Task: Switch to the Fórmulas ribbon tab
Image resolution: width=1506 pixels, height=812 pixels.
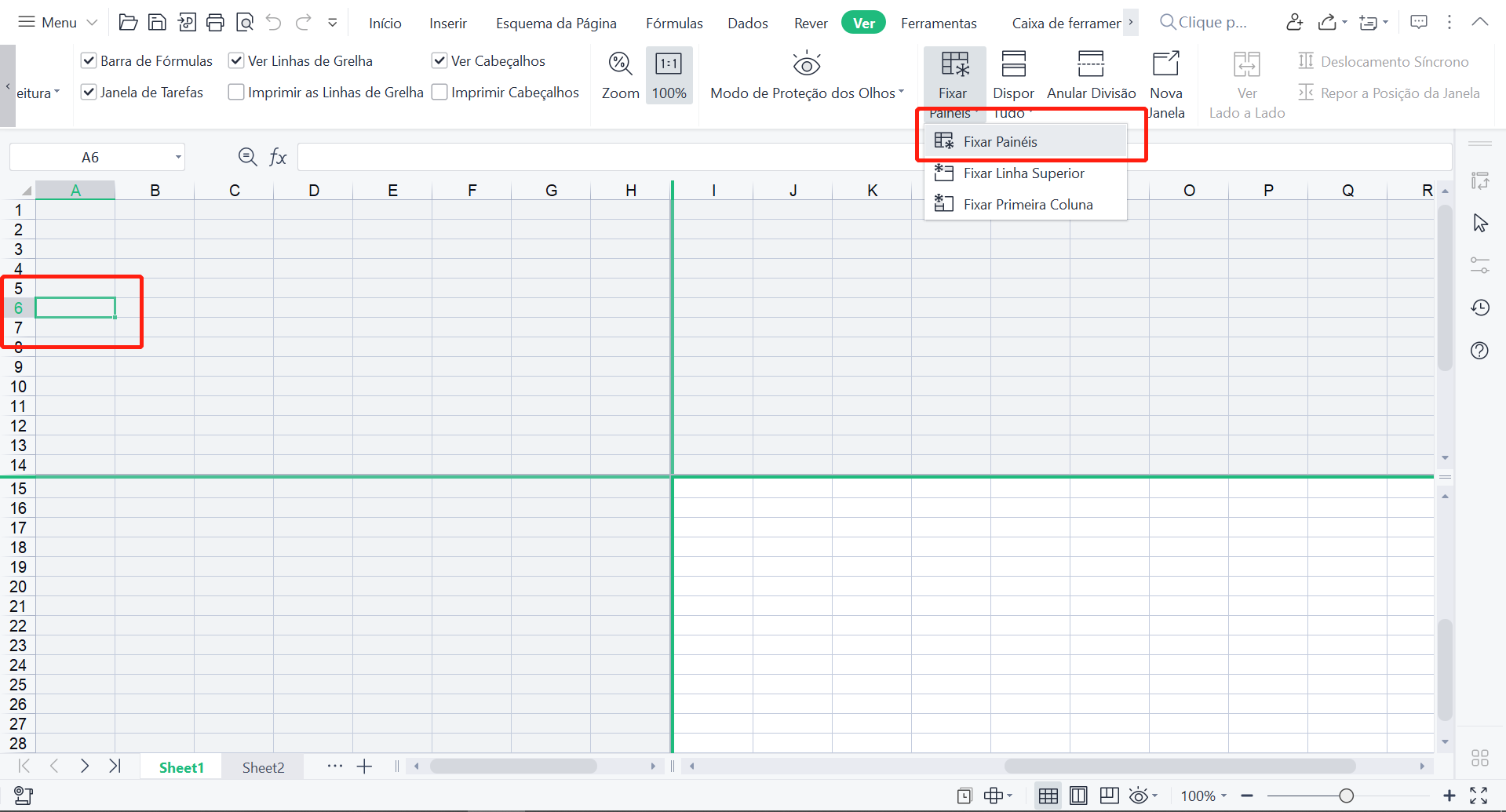Action: [x=674, y=24]
